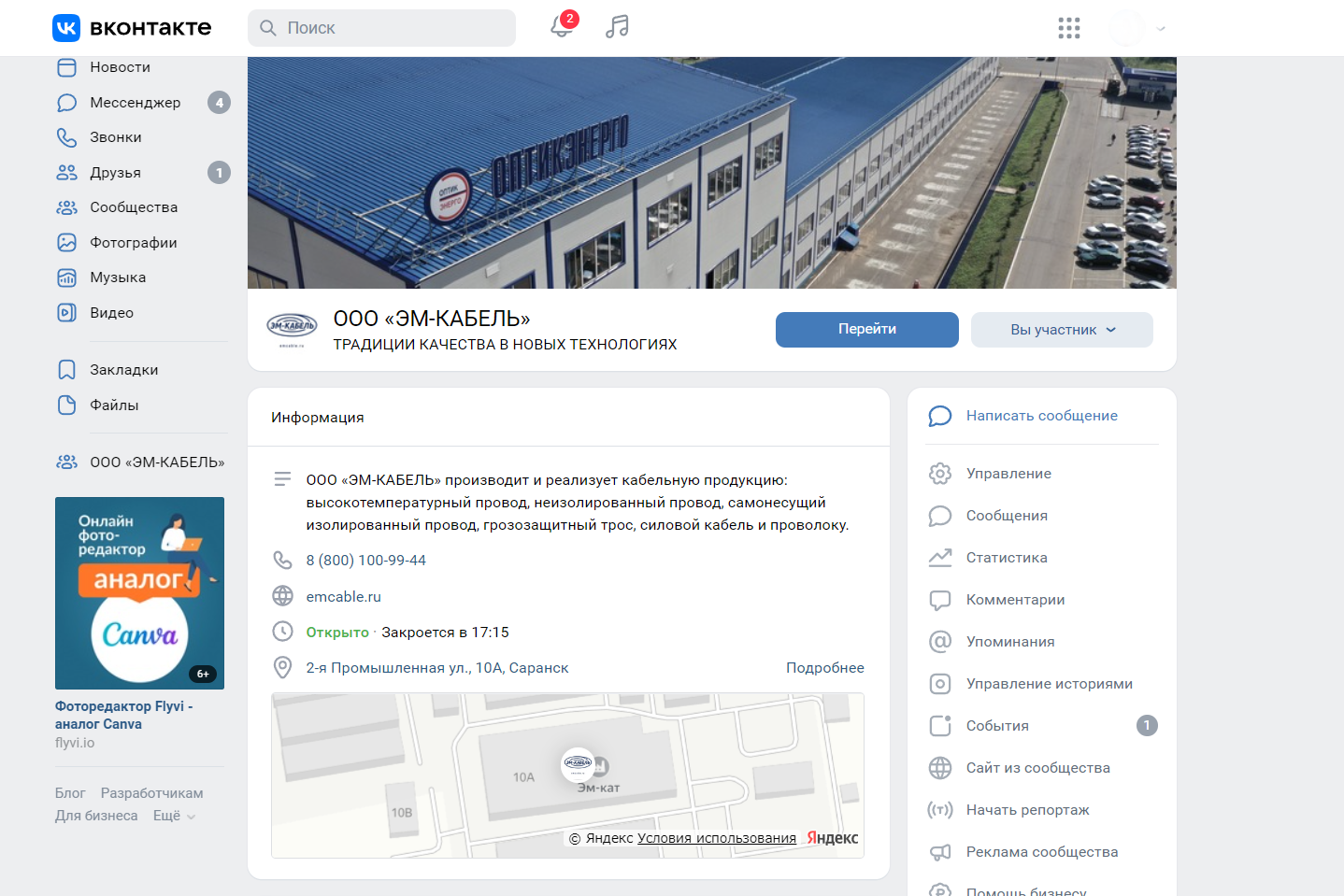Click the Звонки phone icon
Viewport: 1344px width, 896px height.
point(66,137)
